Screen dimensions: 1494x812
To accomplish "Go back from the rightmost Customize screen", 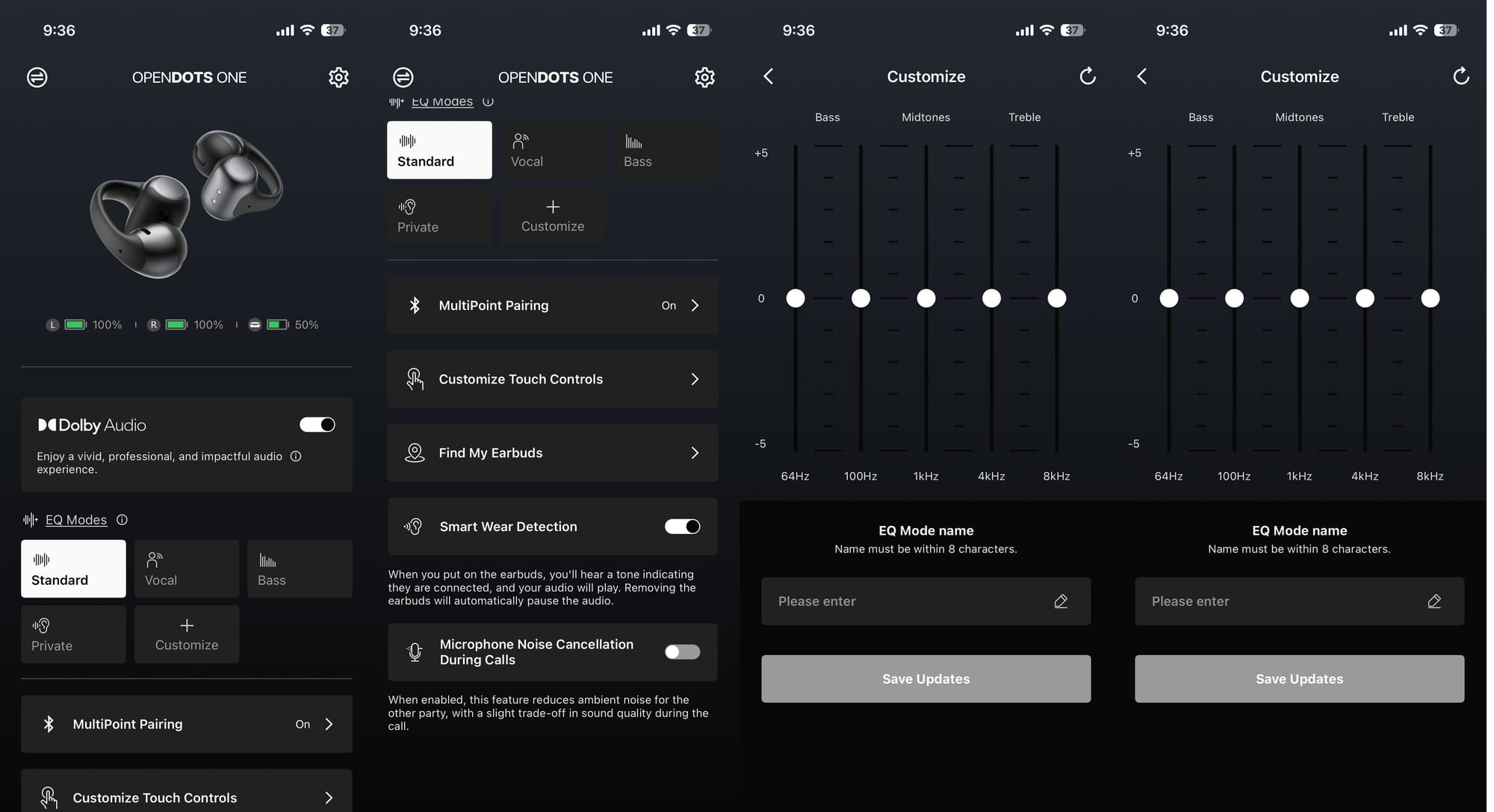I will [x=1141, y=76].
